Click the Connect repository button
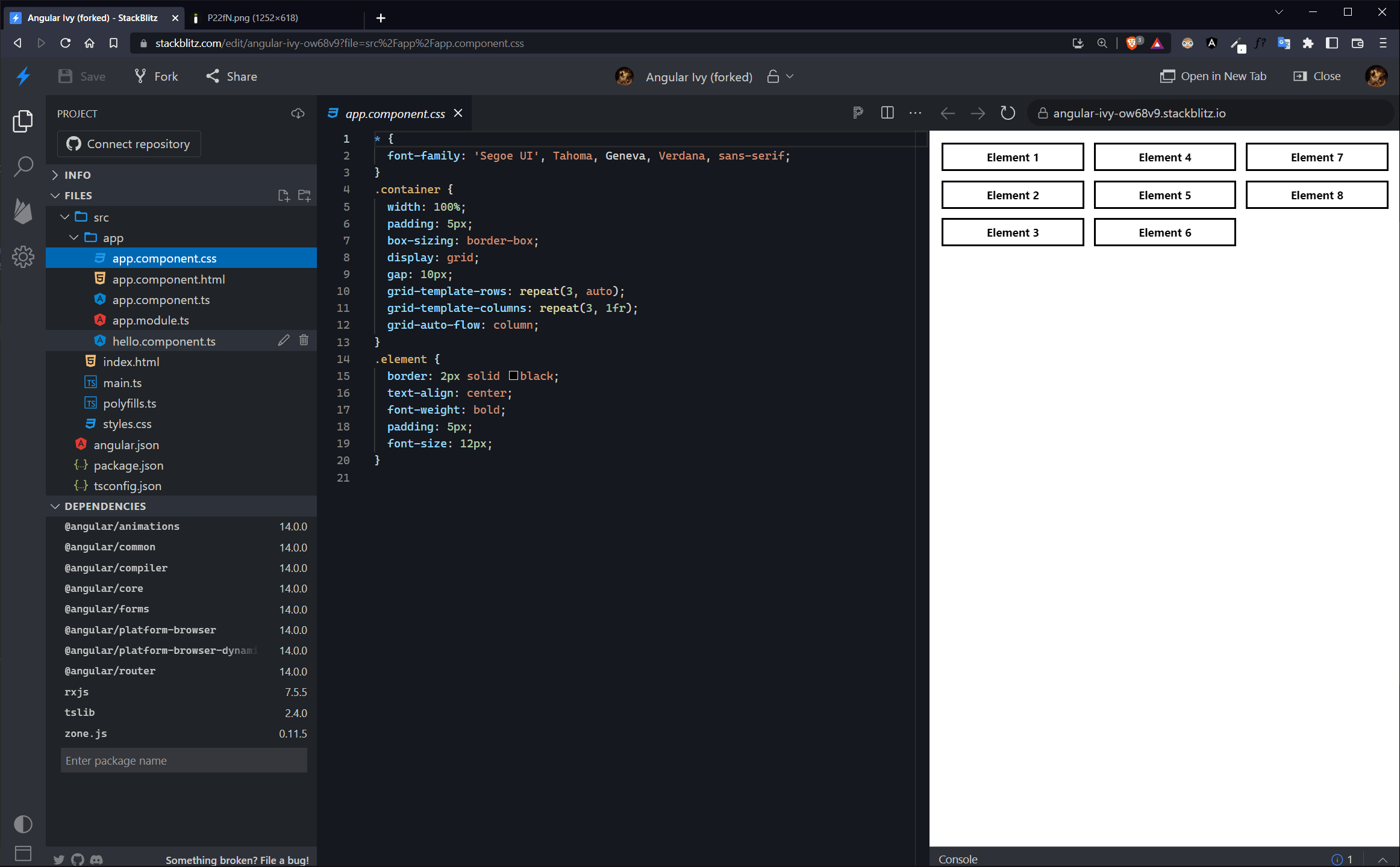This screenshot has height=867, width=1400. pyautogui.click(x=129, y=144)
